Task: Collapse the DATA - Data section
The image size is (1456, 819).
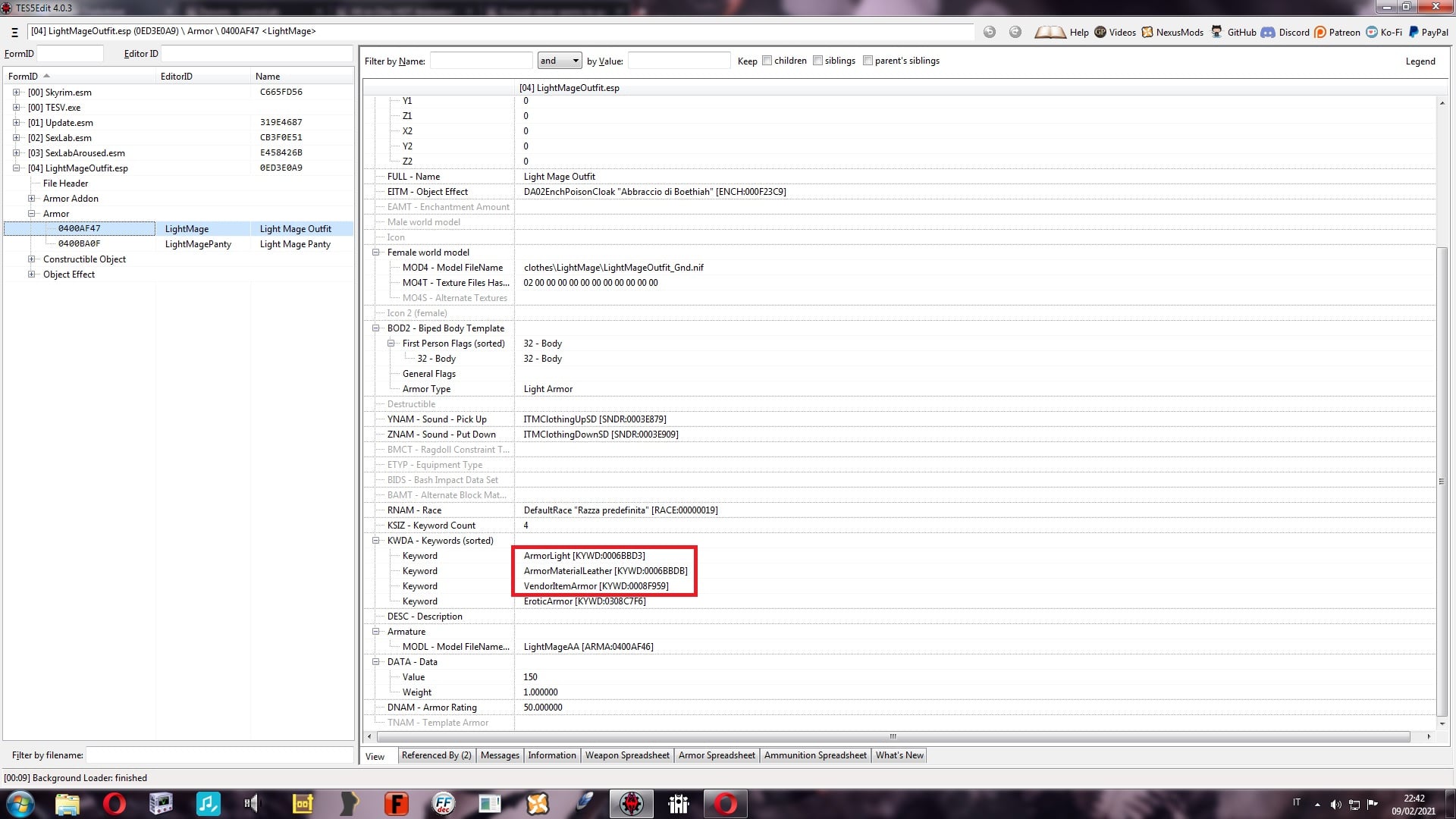Action: pos(375,662)
